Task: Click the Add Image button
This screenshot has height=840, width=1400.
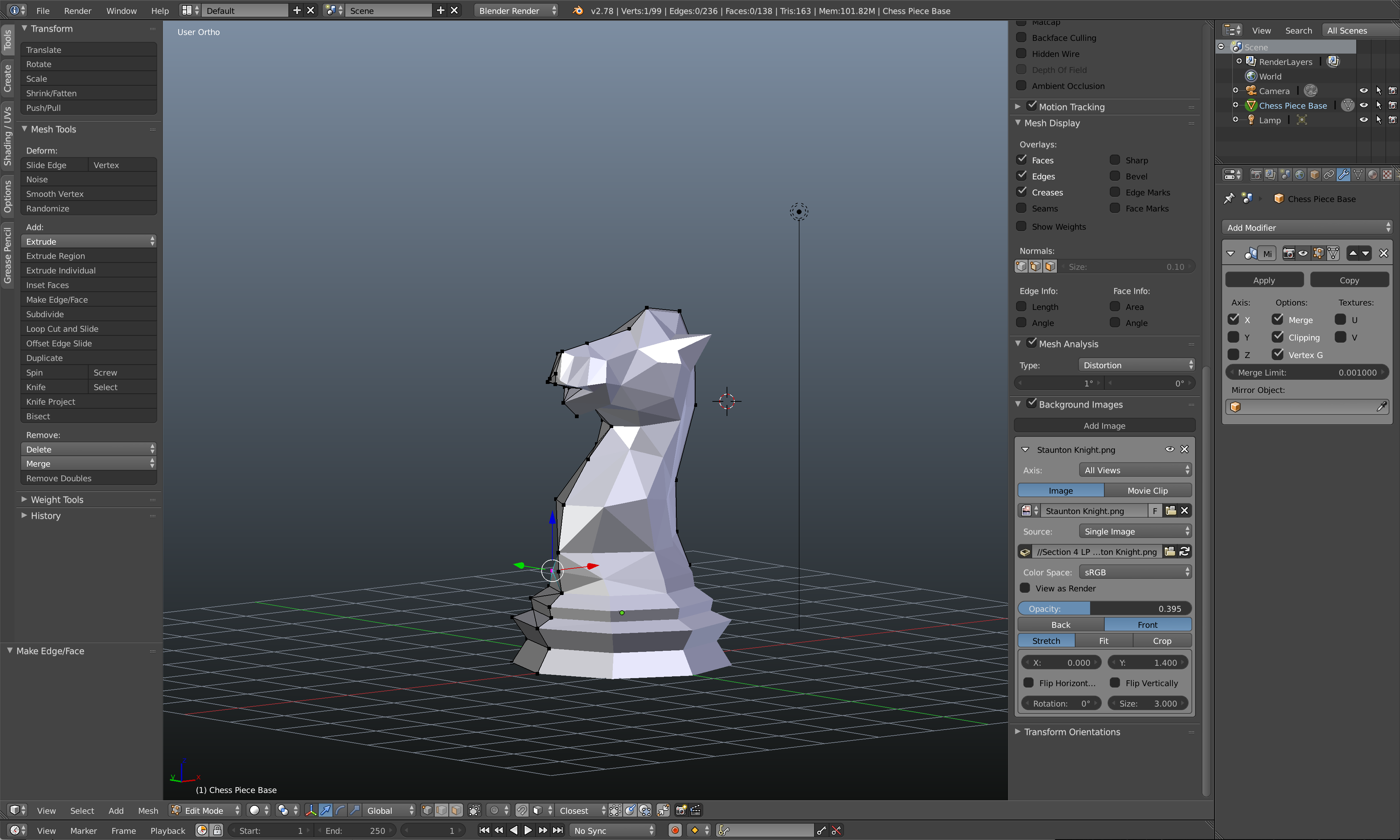Action: click(x=1105, y=426)
